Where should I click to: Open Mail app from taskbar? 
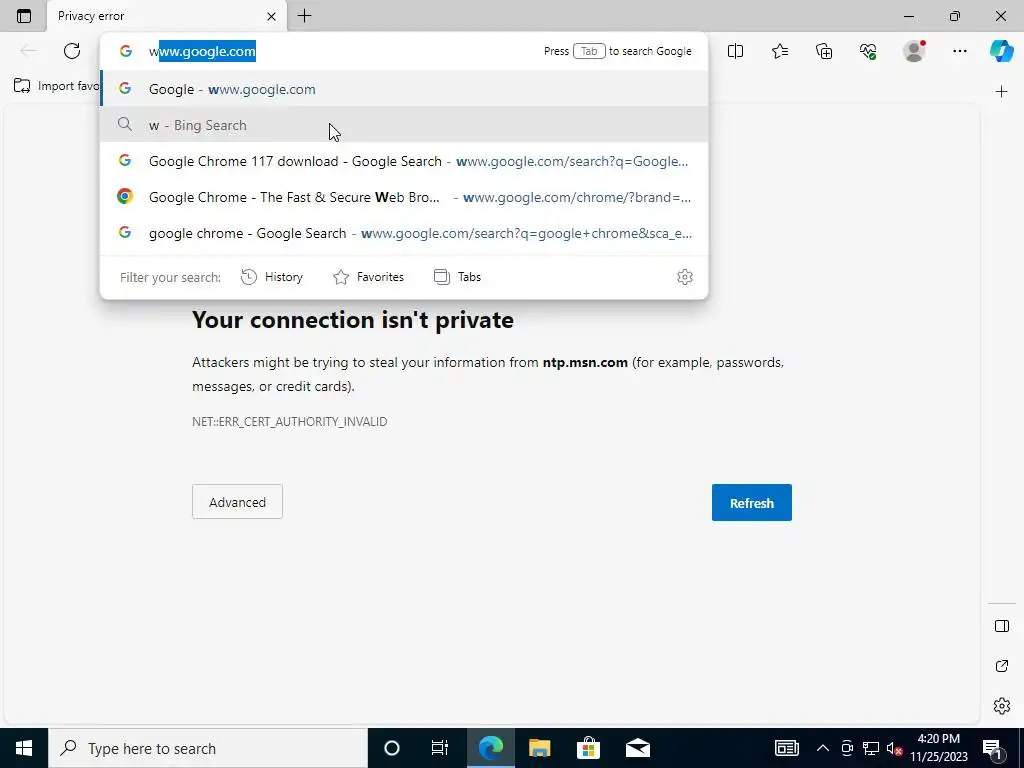point(637,748)
